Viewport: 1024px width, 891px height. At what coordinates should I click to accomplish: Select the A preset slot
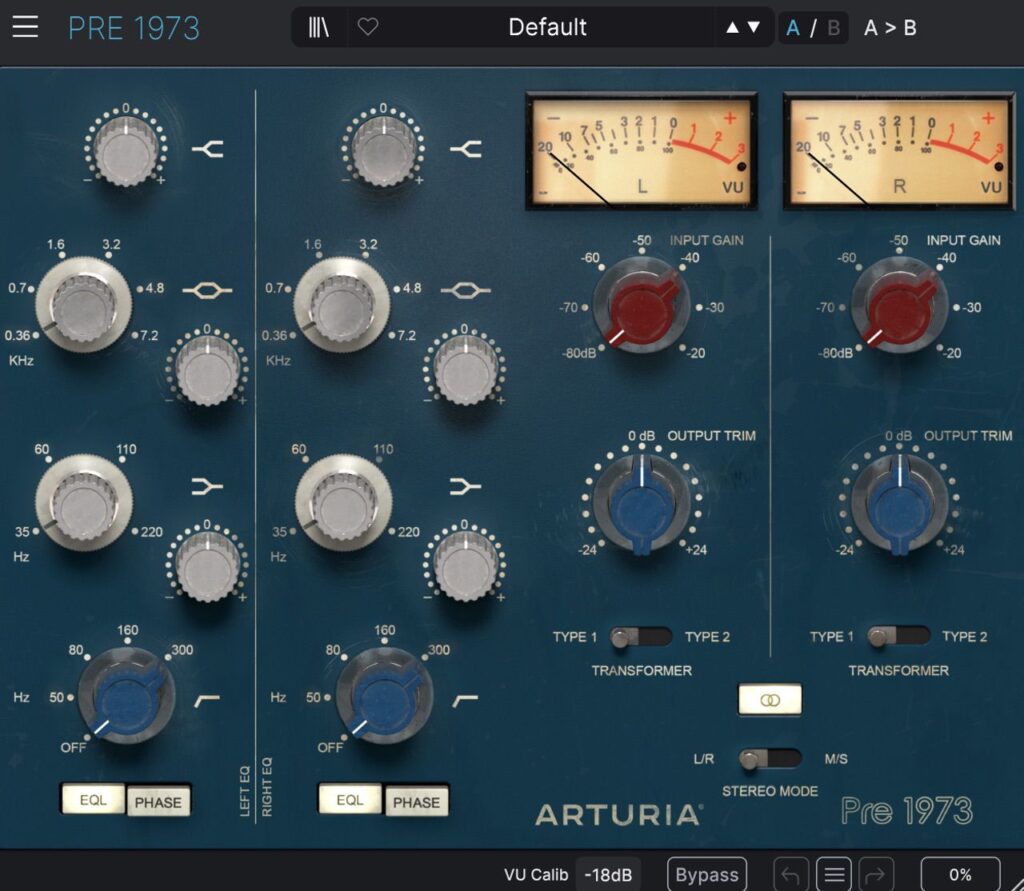tap(793, 28)
